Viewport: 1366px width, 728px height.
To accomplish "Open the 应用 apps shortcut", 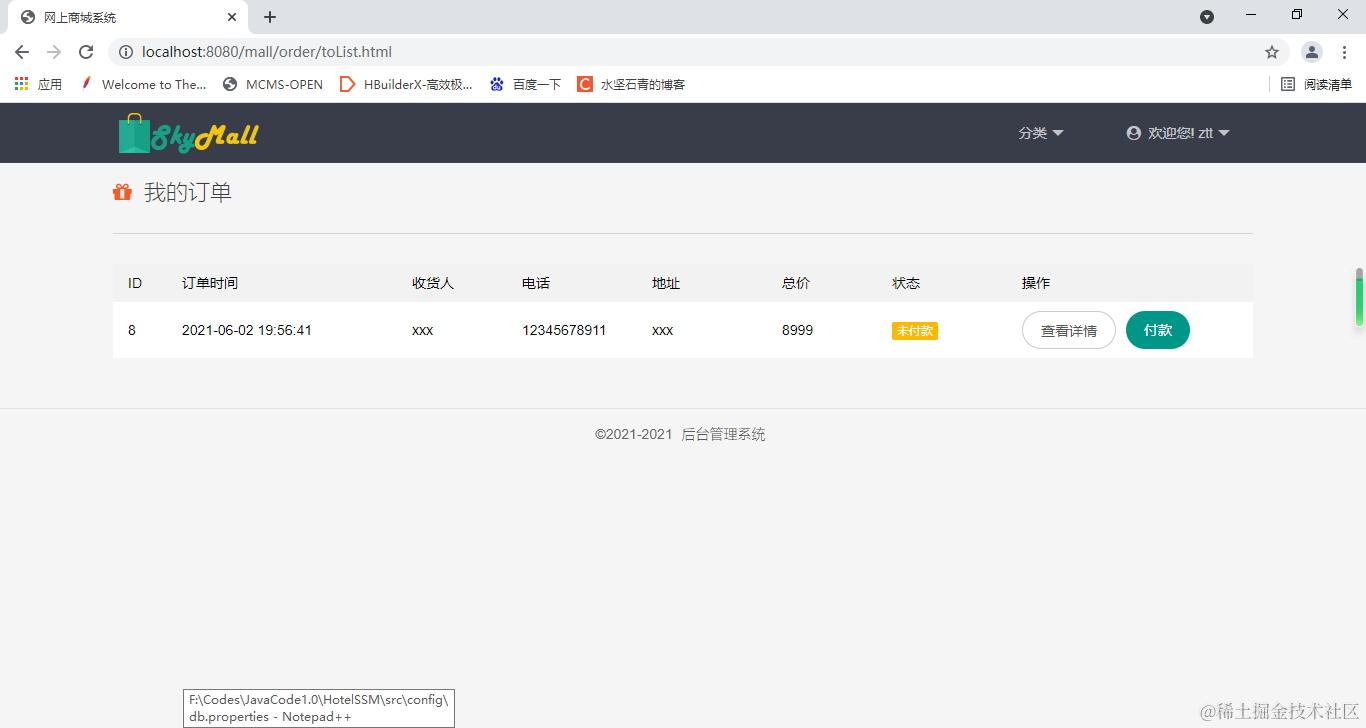I will 37,84.
